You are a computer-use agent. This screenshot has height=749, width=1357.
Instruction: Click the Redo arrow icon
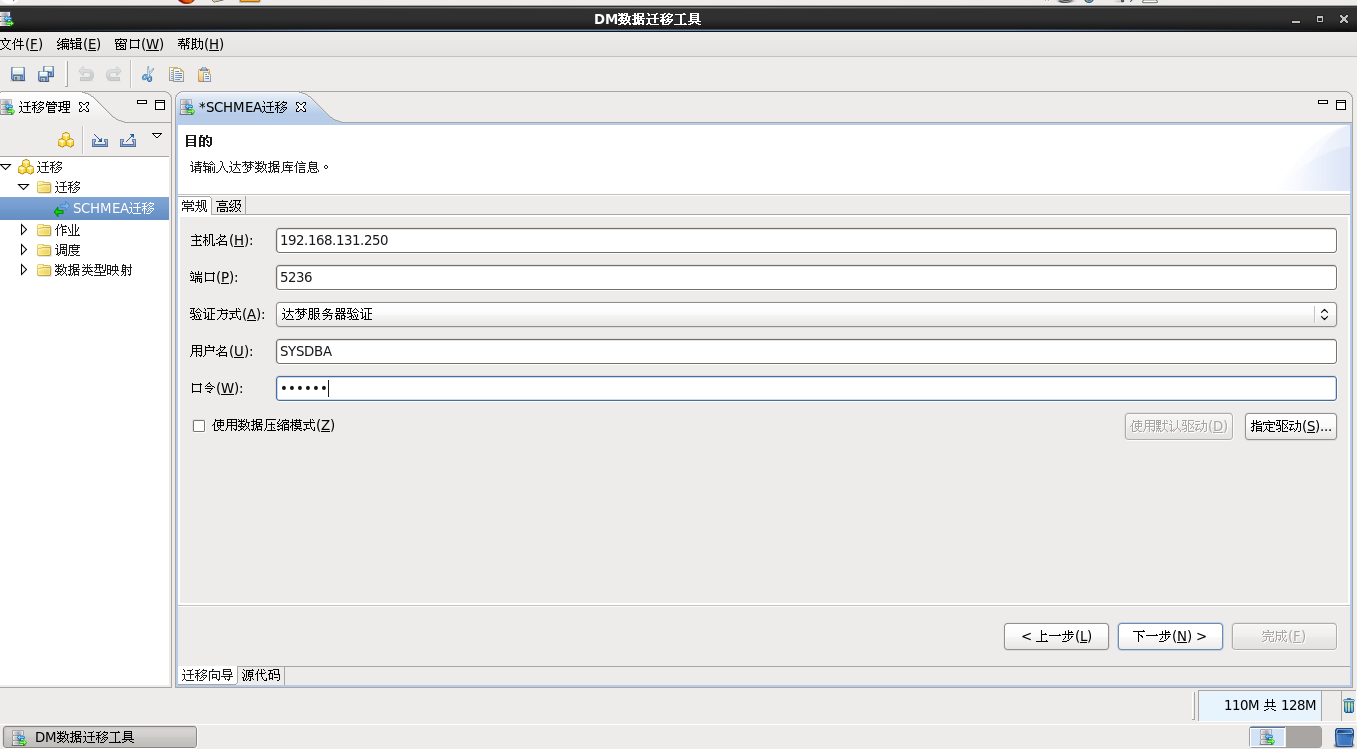point(114,74)
